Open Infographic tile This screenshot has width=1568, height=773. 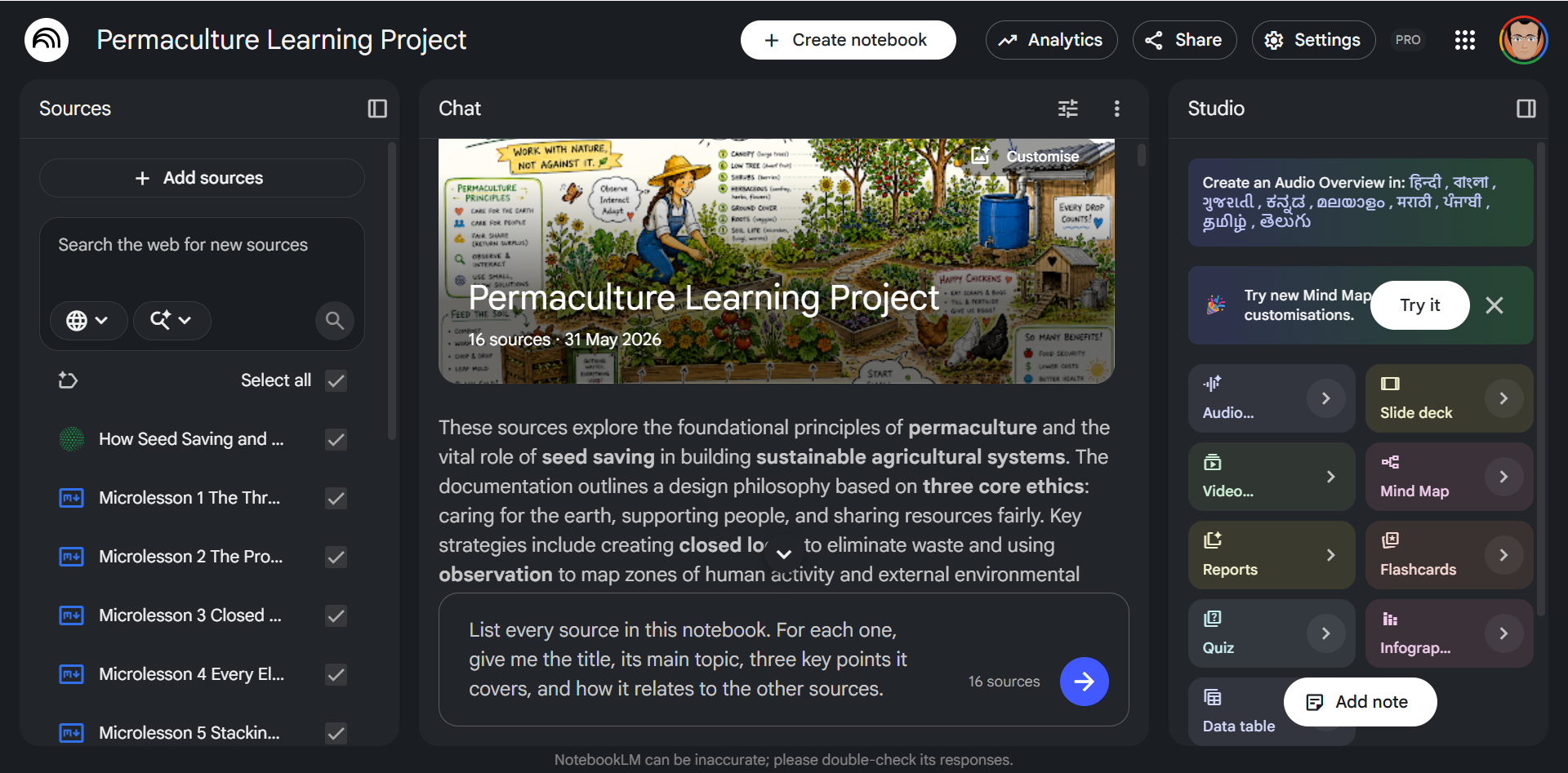[1449, 633]
